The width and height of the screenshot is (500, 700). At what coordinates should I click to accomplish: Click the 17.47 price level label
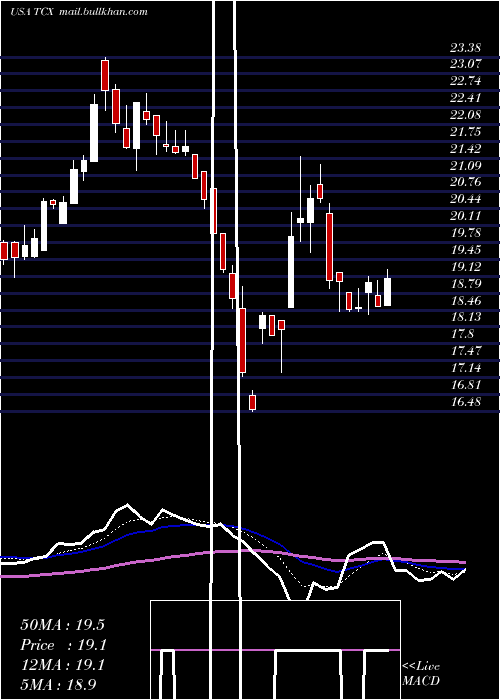465,351
